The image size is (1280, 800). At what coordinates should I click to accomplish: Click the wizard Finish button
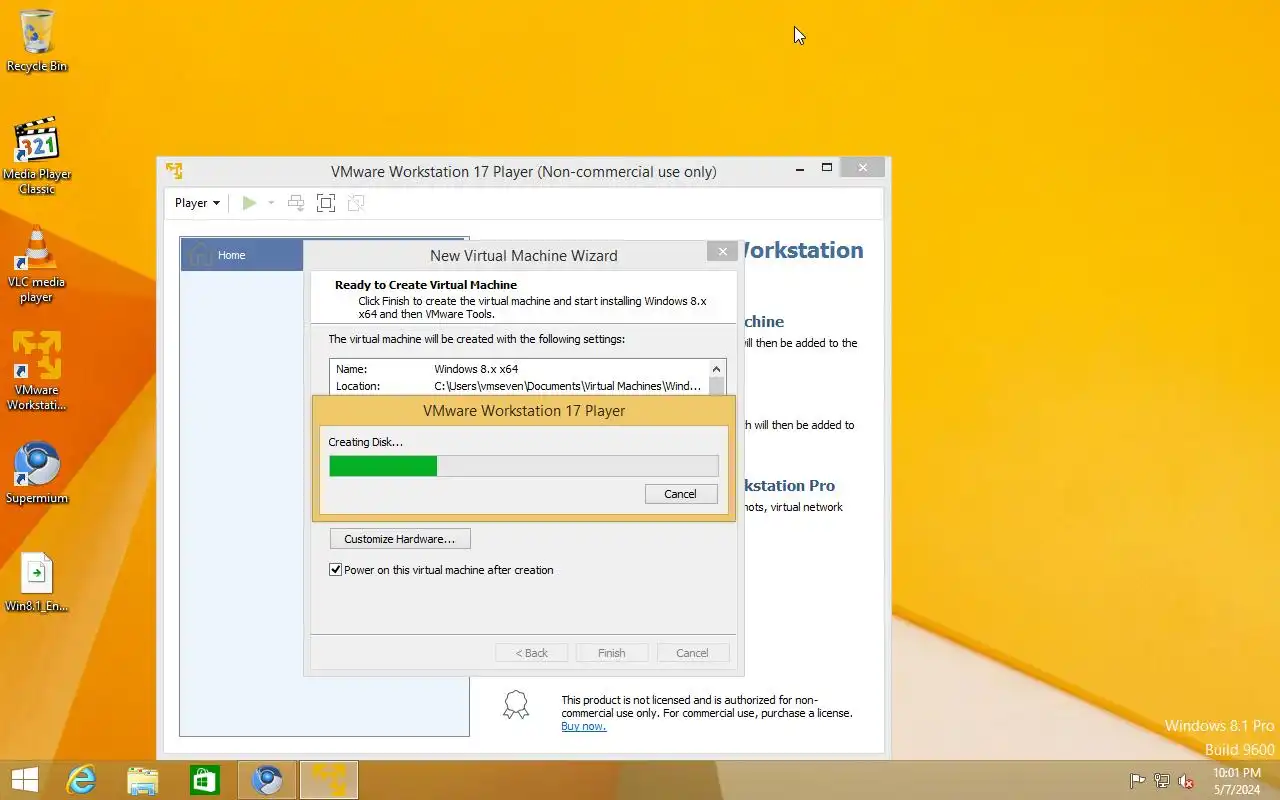pyautogui.click(x=612, y=653)
